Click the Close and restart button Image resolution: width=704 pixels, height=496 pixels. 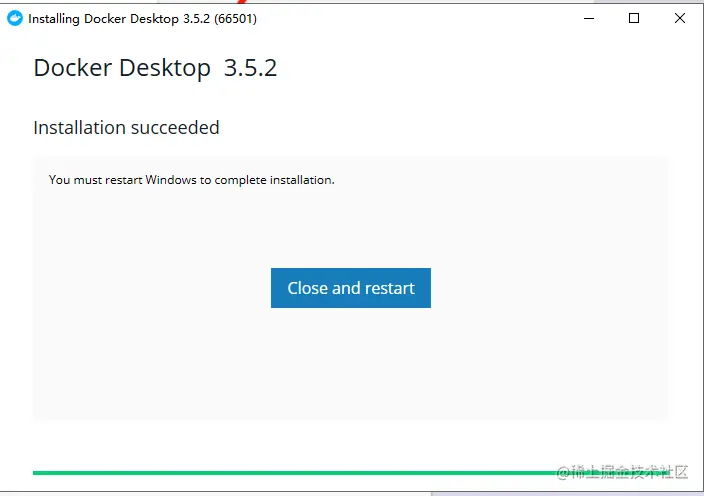tap(351, 288)
